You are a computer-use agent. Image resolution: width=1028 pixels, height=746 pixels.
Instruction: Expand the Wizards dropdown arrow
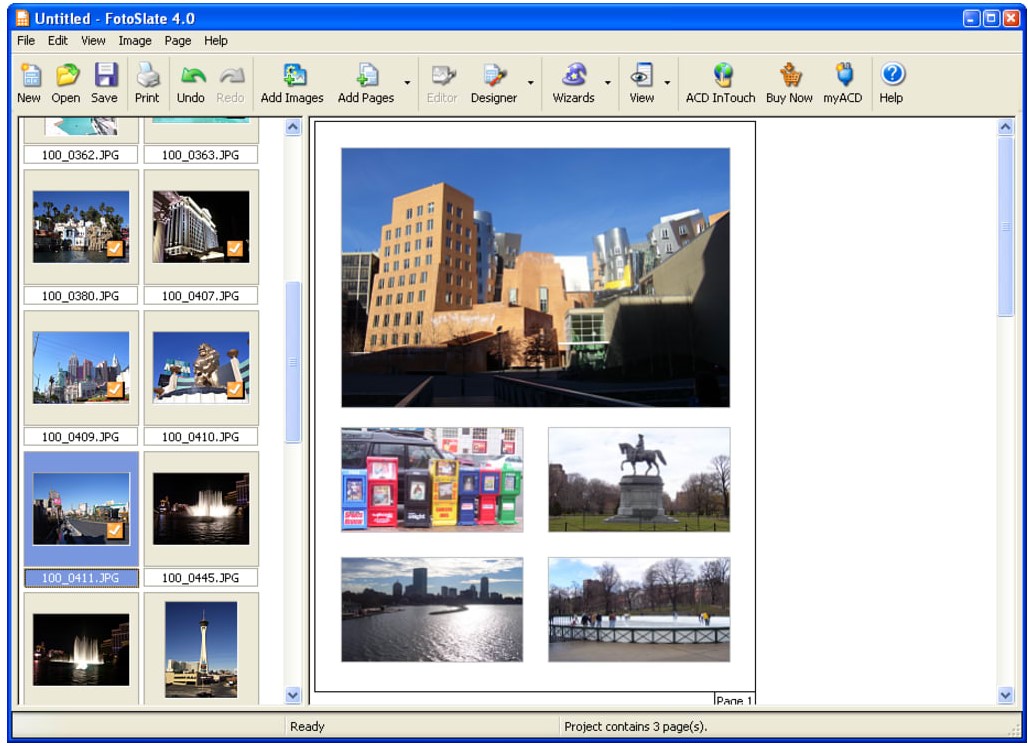click(608, 83)
